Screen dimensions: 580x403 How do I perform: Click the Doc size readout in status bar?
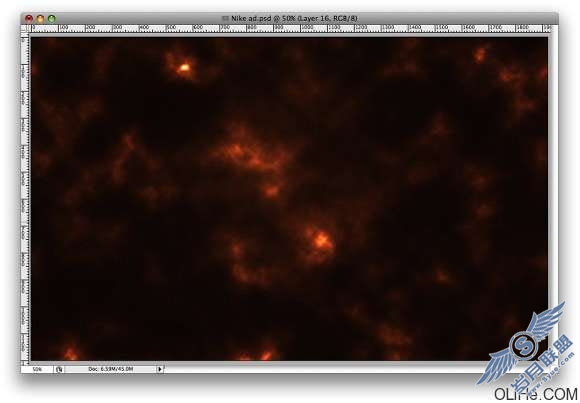pyautogui.click(x=110, y=369)
